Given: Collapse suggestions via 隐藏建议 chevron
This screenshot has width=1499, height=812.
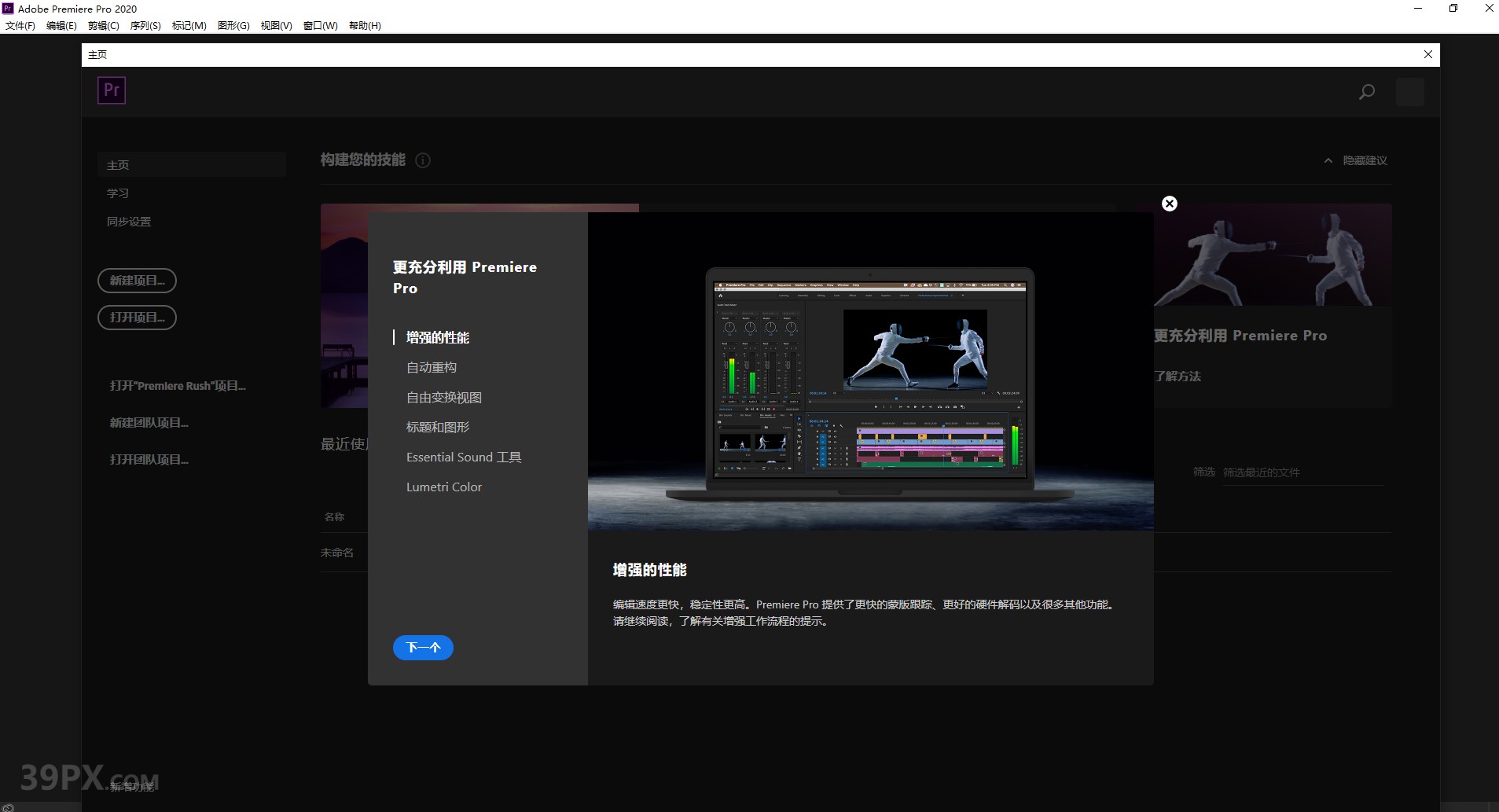Looking at the screenshot, I should point(1328,160).
